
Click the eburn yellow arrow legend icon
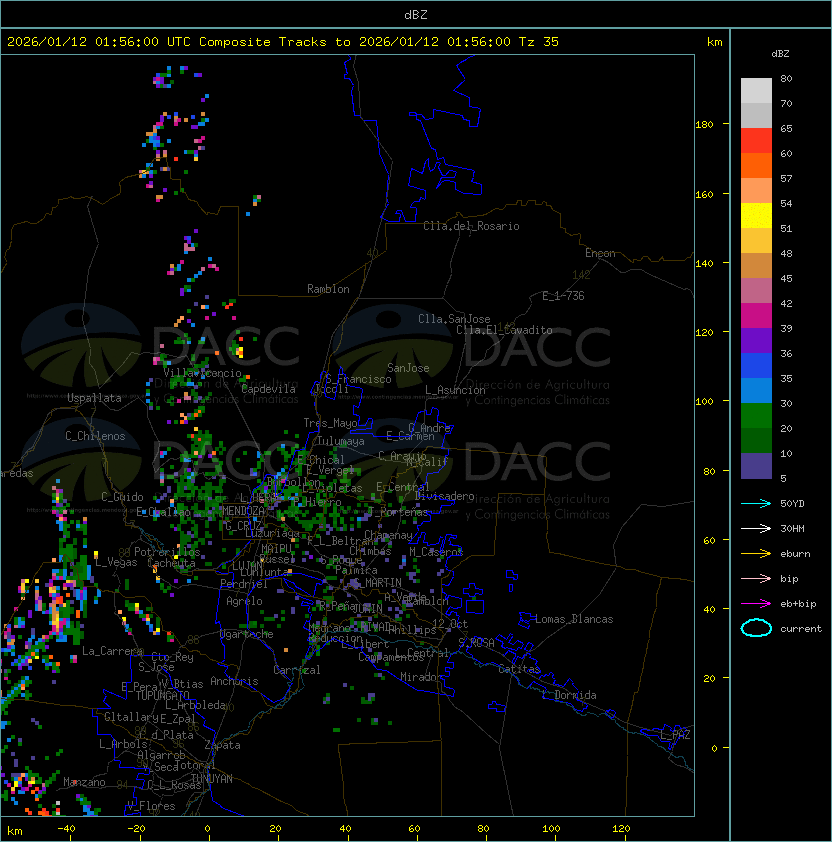point(756,554)
